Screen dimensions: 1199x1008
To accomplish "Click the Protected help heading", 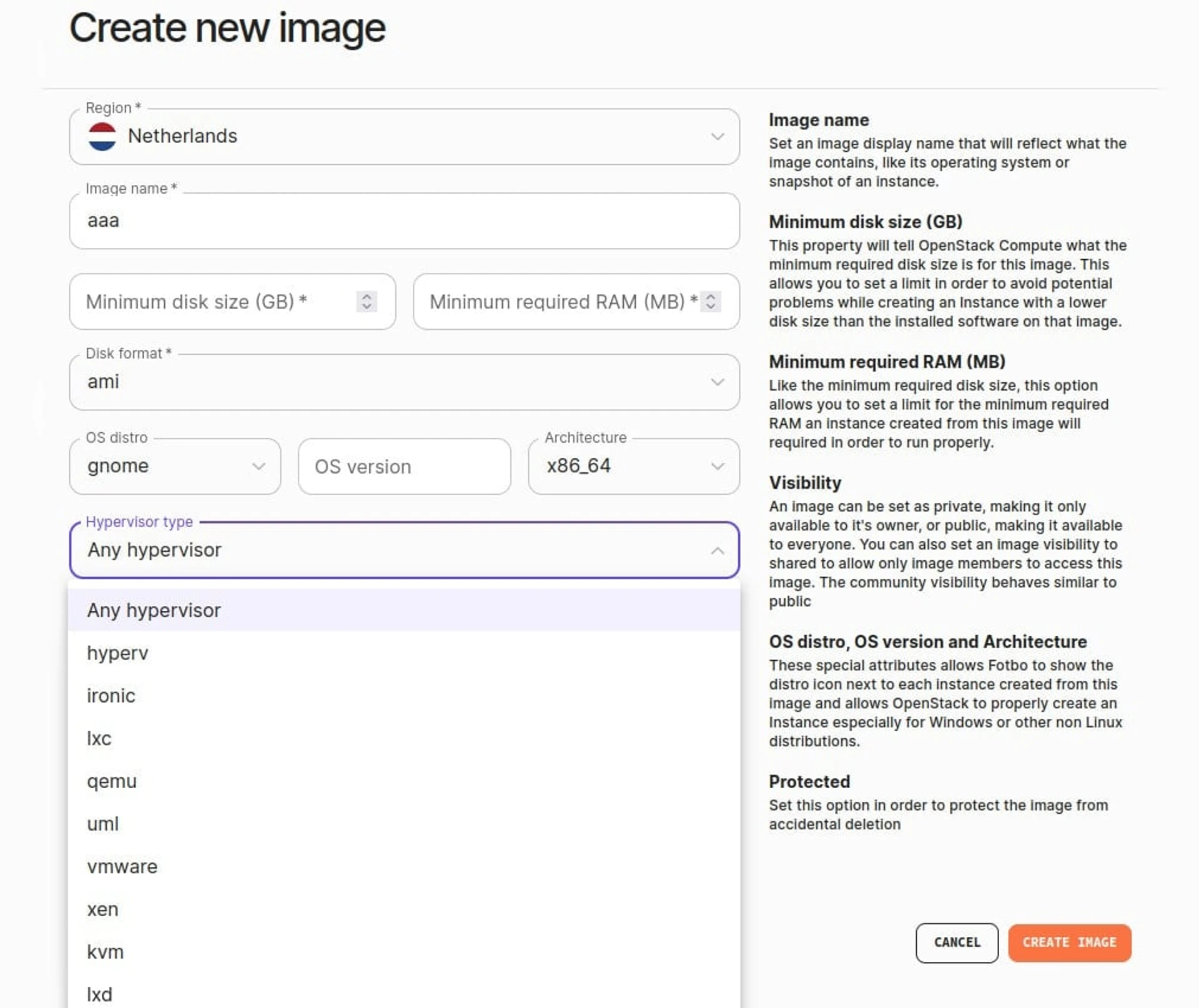I will point(809,782).
